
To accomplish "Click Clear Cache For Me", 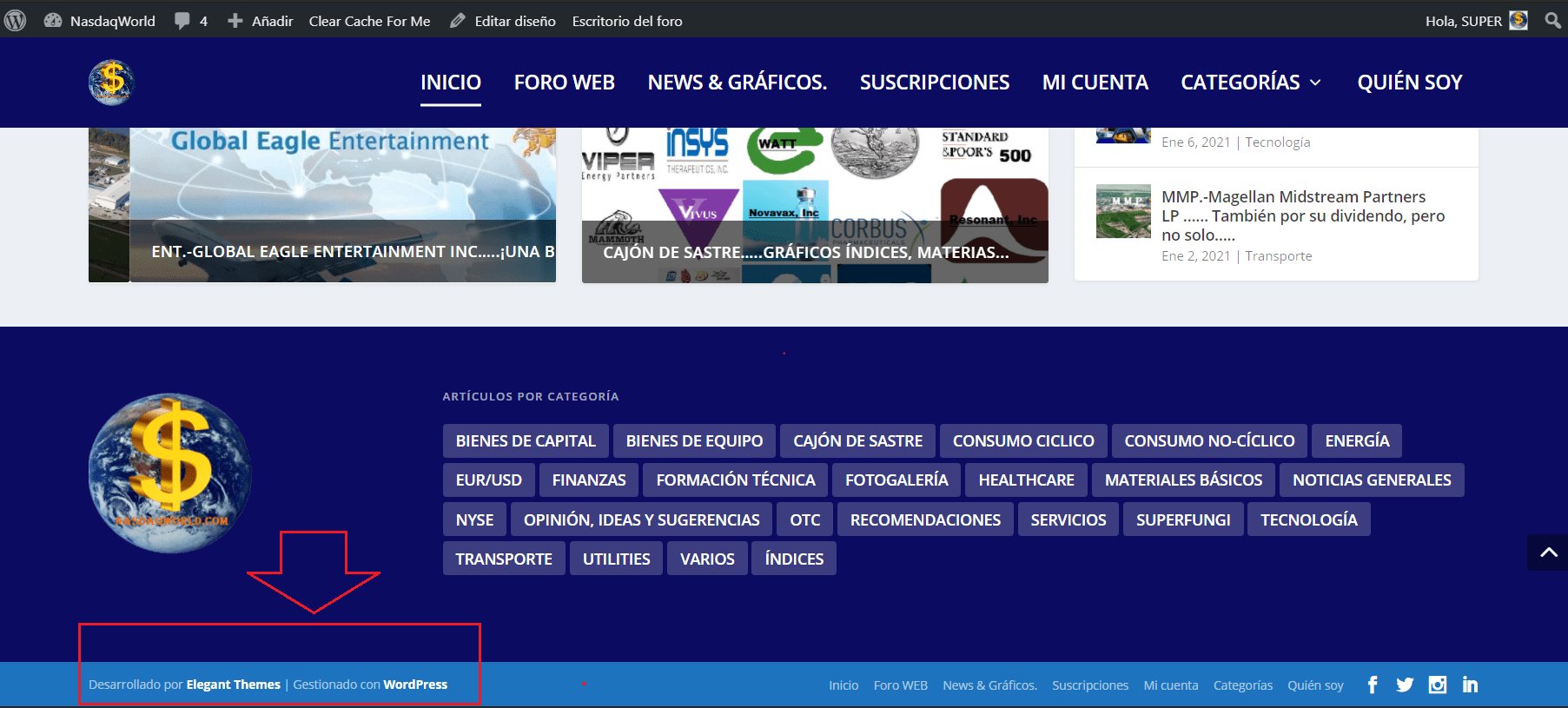I will (x=369, y=21).
